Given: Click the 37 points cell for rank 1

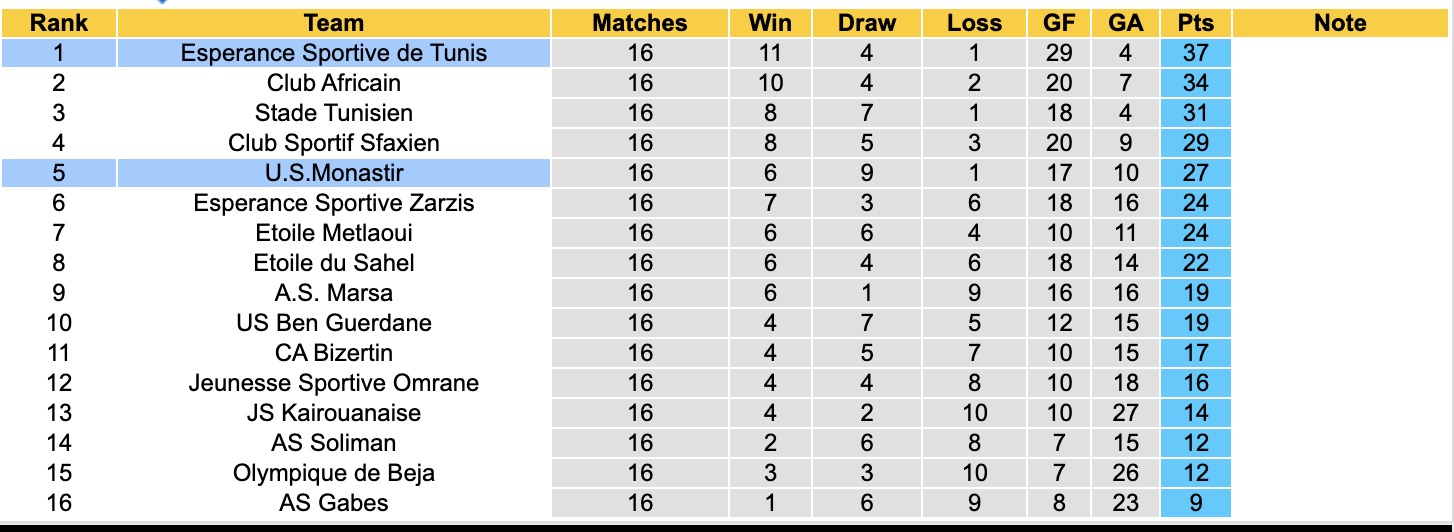Looking at the screenshot, I should coord(1196,53).
